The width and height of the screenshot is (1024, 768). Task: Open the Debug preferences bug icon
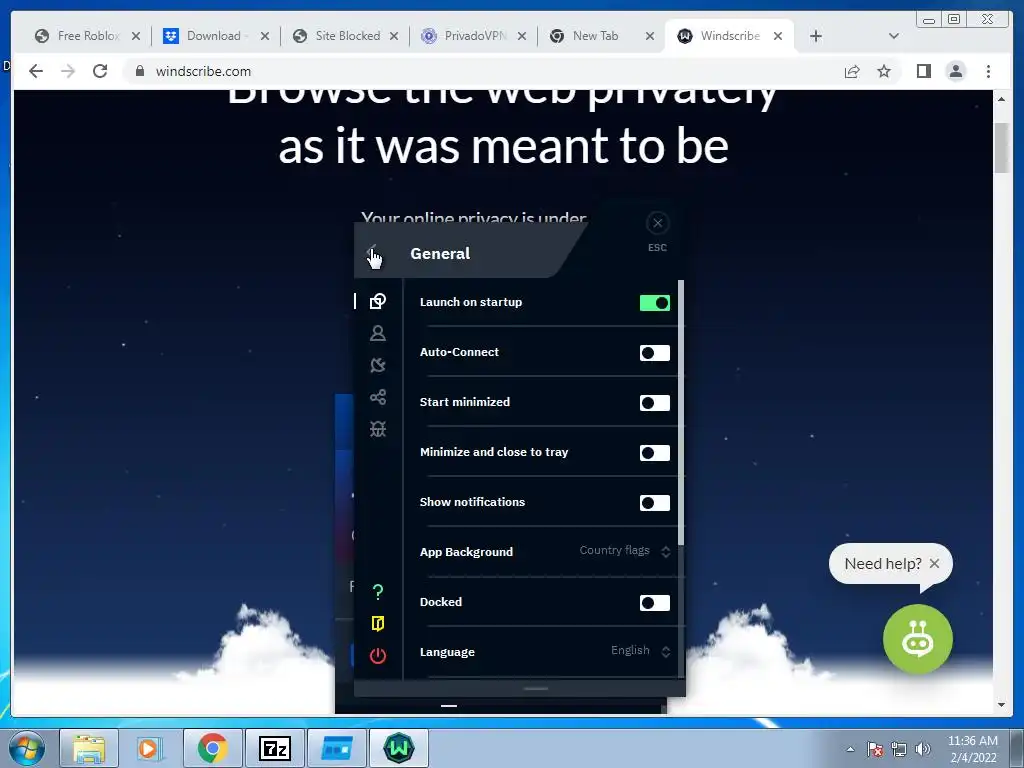377,429
